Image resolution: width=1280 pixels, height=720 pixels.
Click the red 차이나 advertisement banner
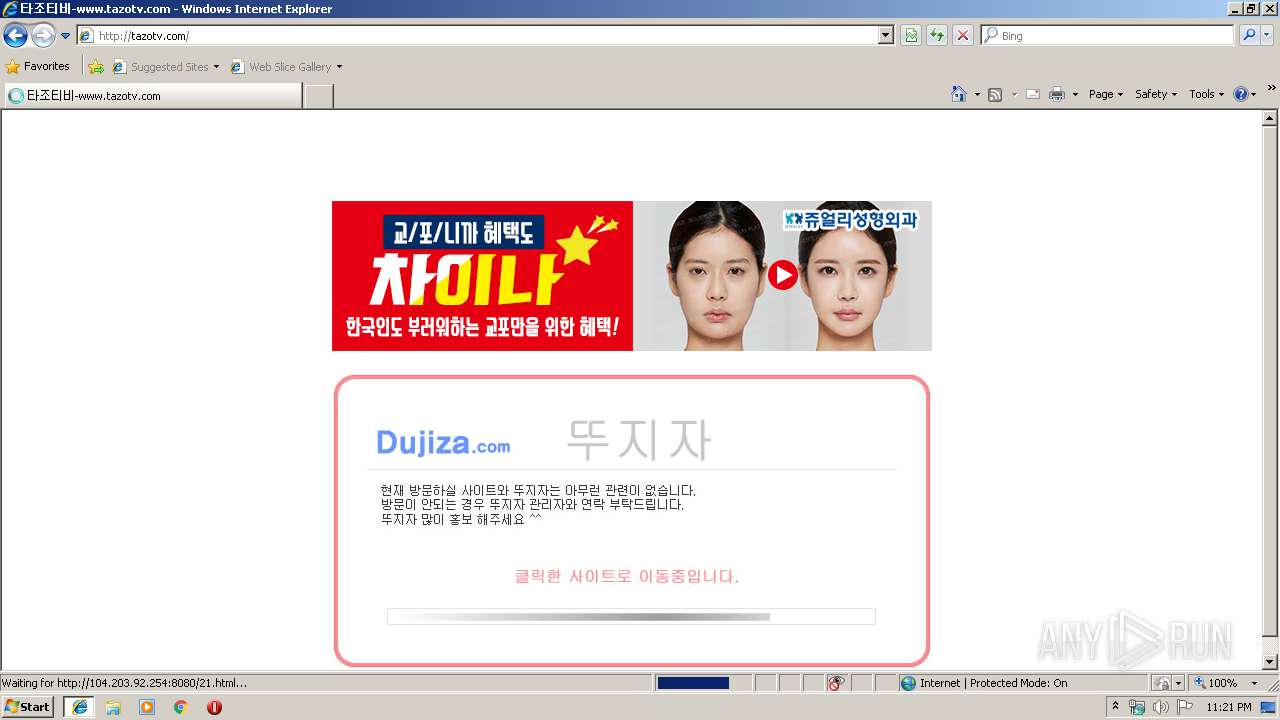coord(482,276)
